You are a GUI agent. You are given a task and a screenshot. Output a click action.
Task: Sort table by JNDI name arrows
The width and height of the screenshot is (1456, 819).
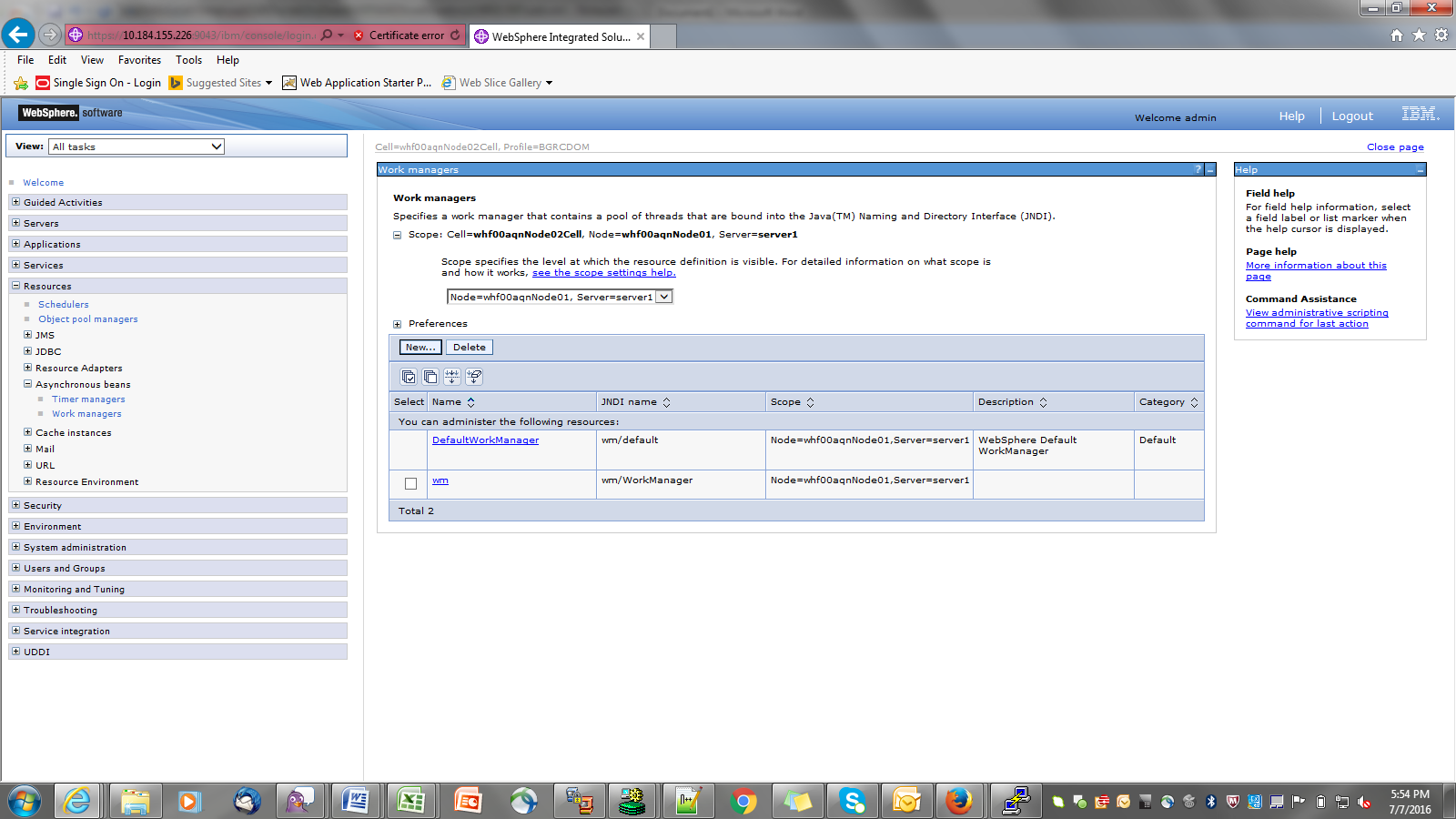click(666, 402)
